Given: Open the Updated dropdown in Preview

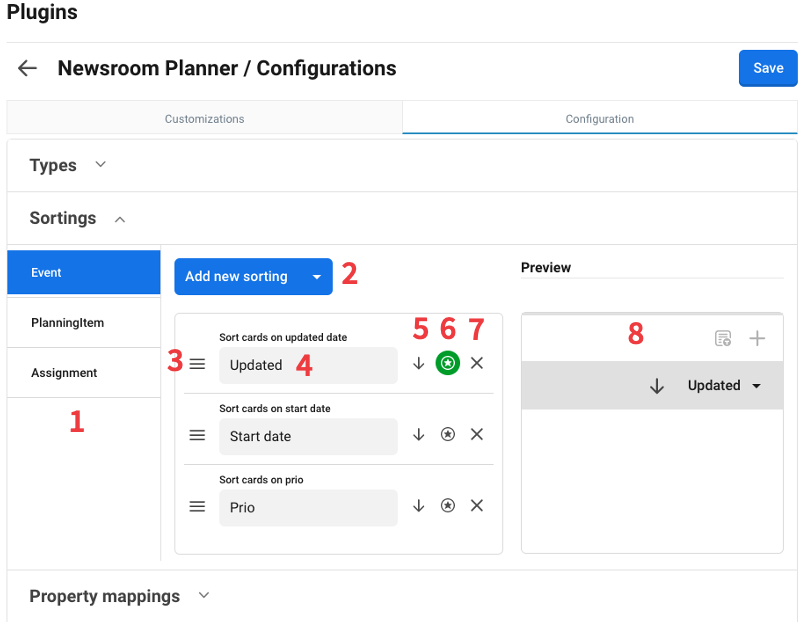Looking at the screenshot, I should point(724,386).
